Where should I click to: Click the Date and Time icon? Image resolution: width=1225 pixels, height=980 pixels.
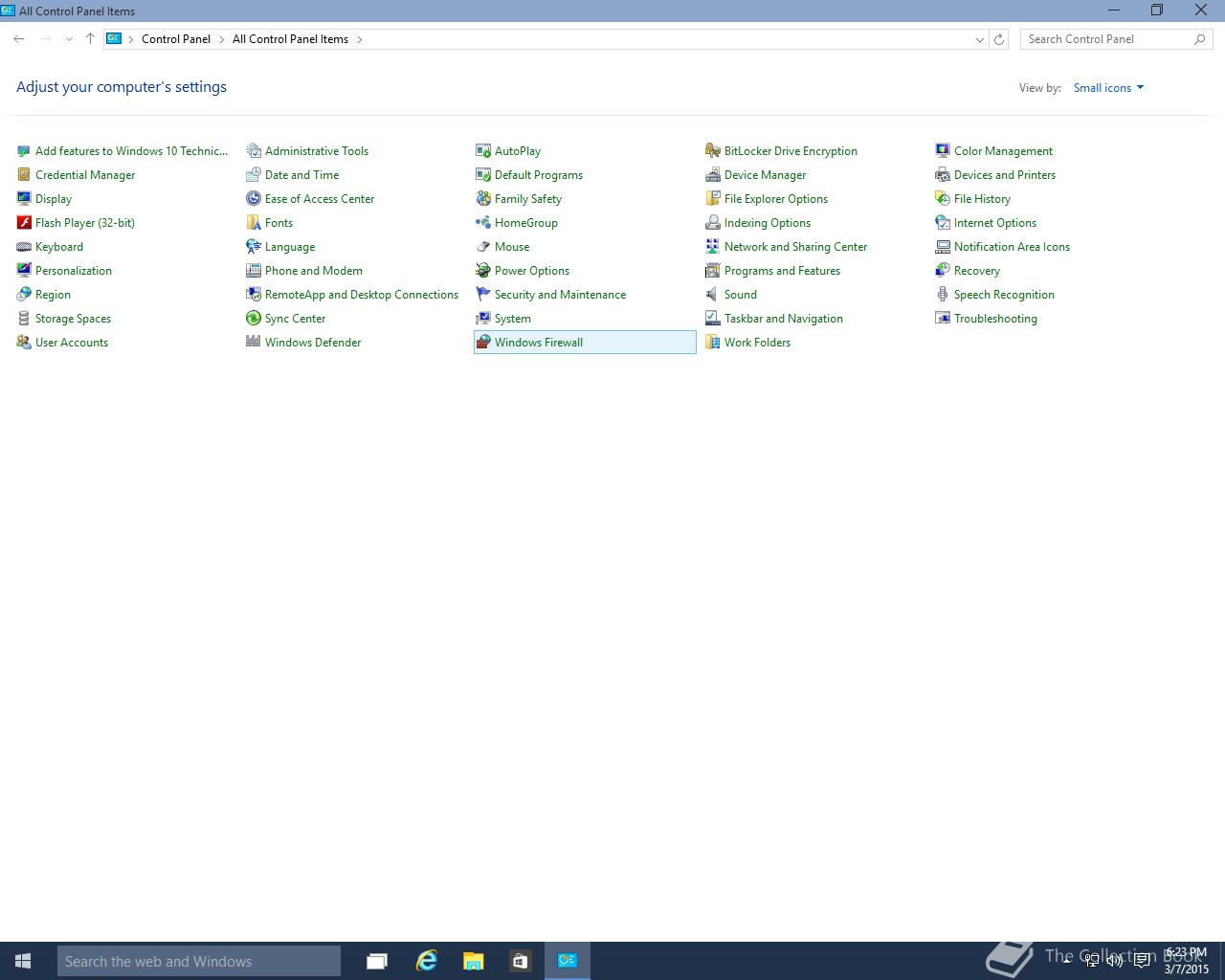pyautogui.click(x=254, y=175)
